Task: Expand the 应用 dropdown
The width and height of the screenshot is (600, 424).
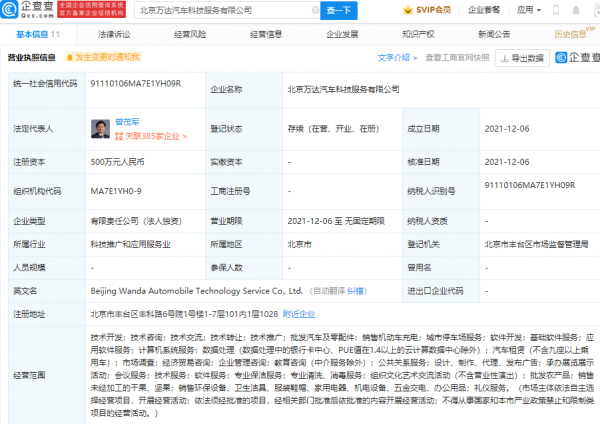Action: pyautogui.click(x=528, y=10)
